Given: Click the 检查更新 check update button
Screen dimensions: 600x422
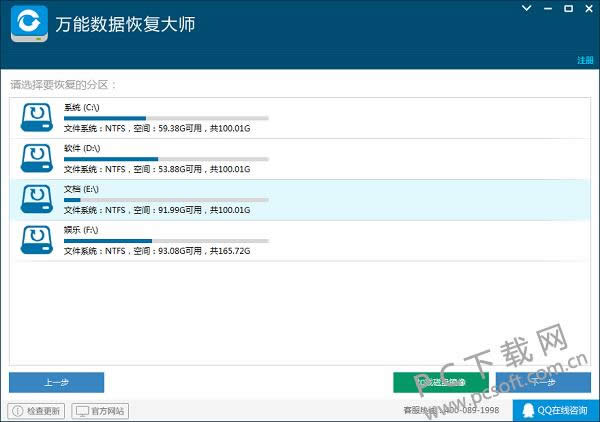Looking at the screenshot, I should (36, 411).
